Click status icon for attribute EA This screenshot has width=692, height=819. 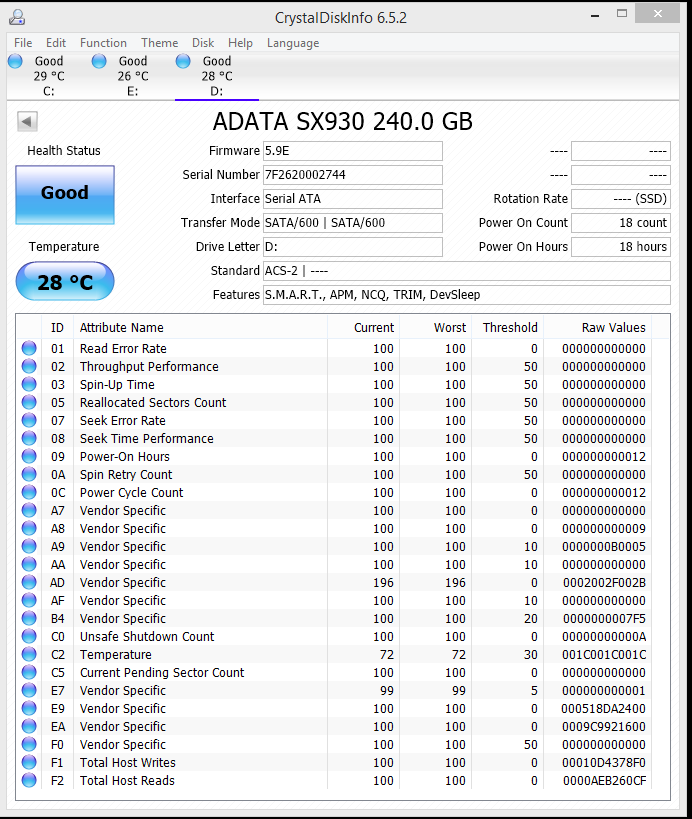pos(29,727)
